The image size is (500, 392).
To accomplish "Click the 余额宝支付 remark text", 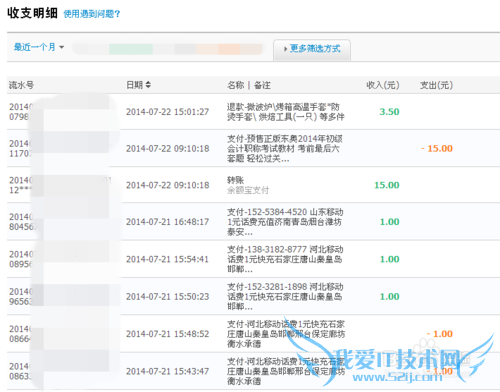I will 248,190.
